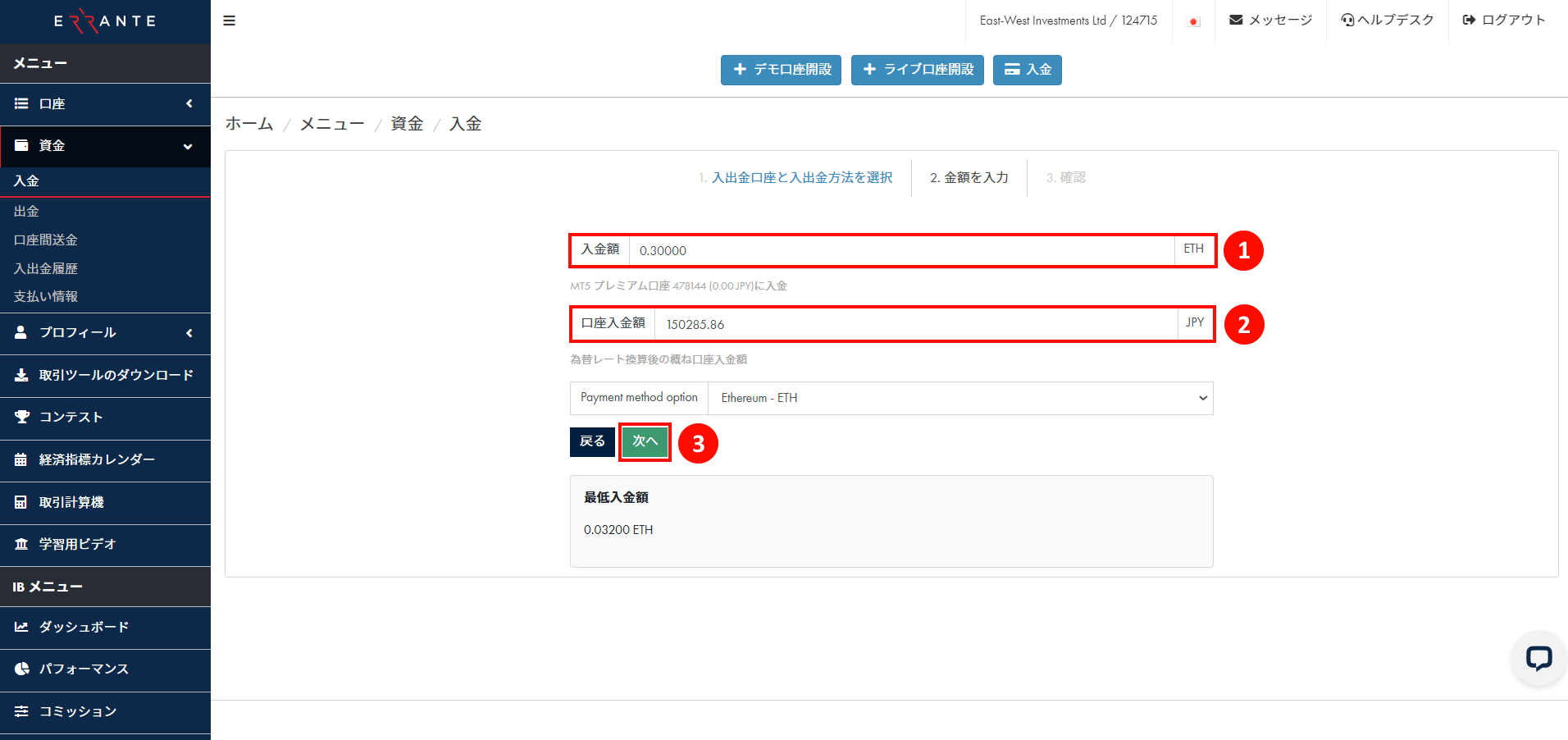Select the コンテスト contest icon
This screenshot has width=1568, height=740.
click(x=21, y=417)
